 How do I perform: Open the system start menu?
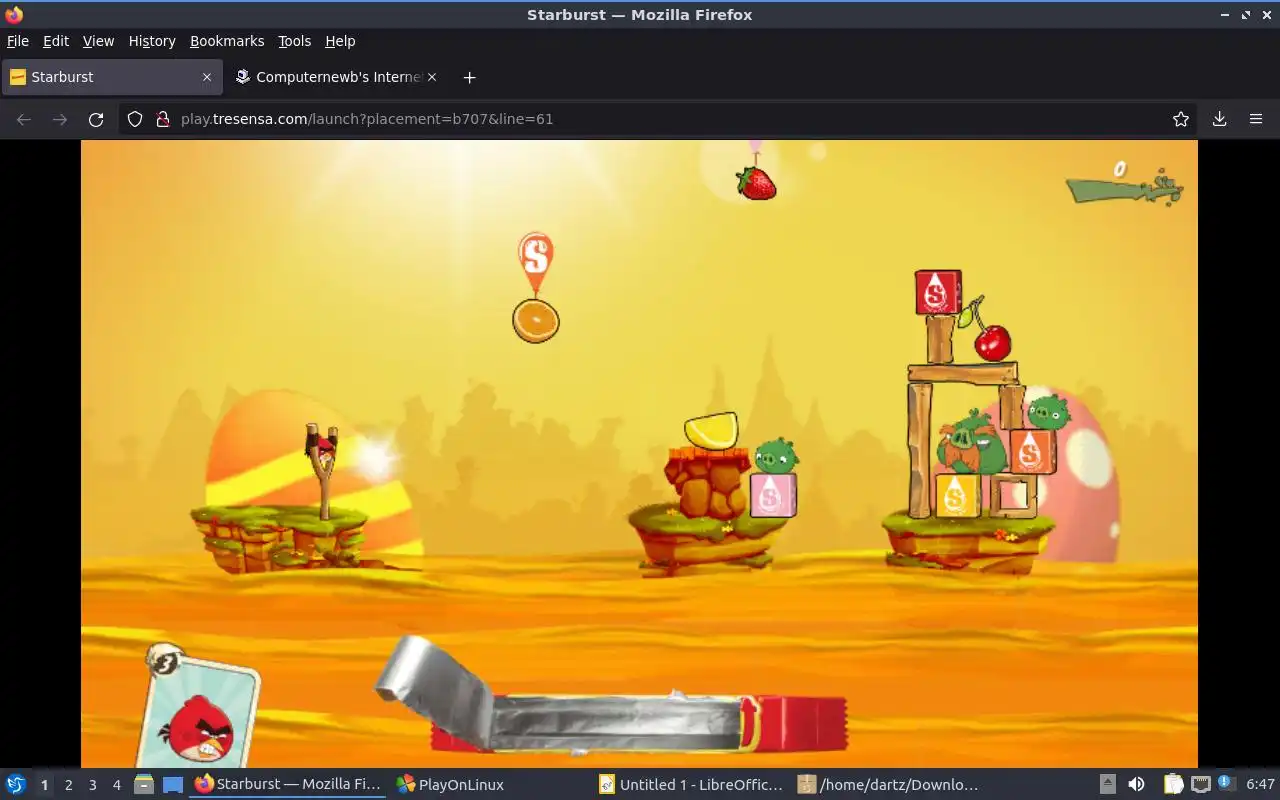coord(16,785)
